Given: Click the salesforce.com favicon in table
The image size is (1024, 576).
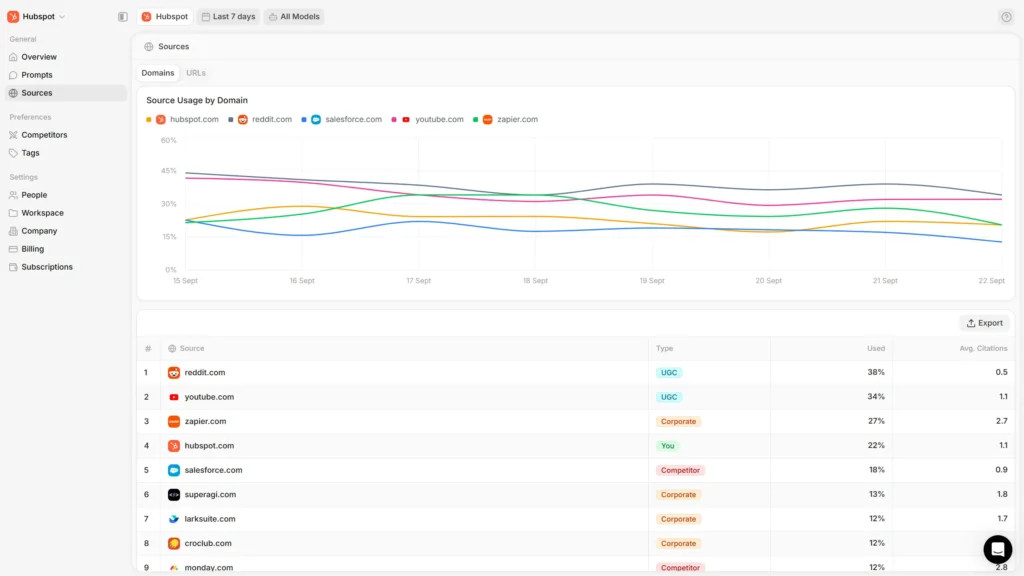Looking at the screenshot, I should click(174, 470).
